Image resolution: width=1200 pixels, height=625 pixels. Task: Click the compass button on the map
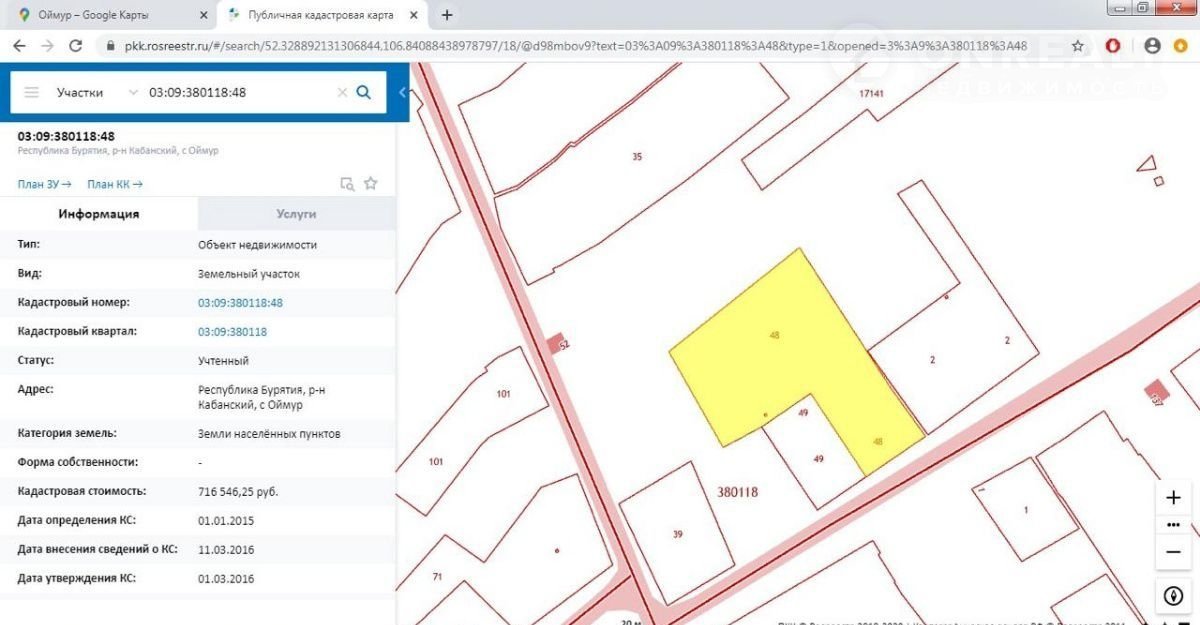1174,595
